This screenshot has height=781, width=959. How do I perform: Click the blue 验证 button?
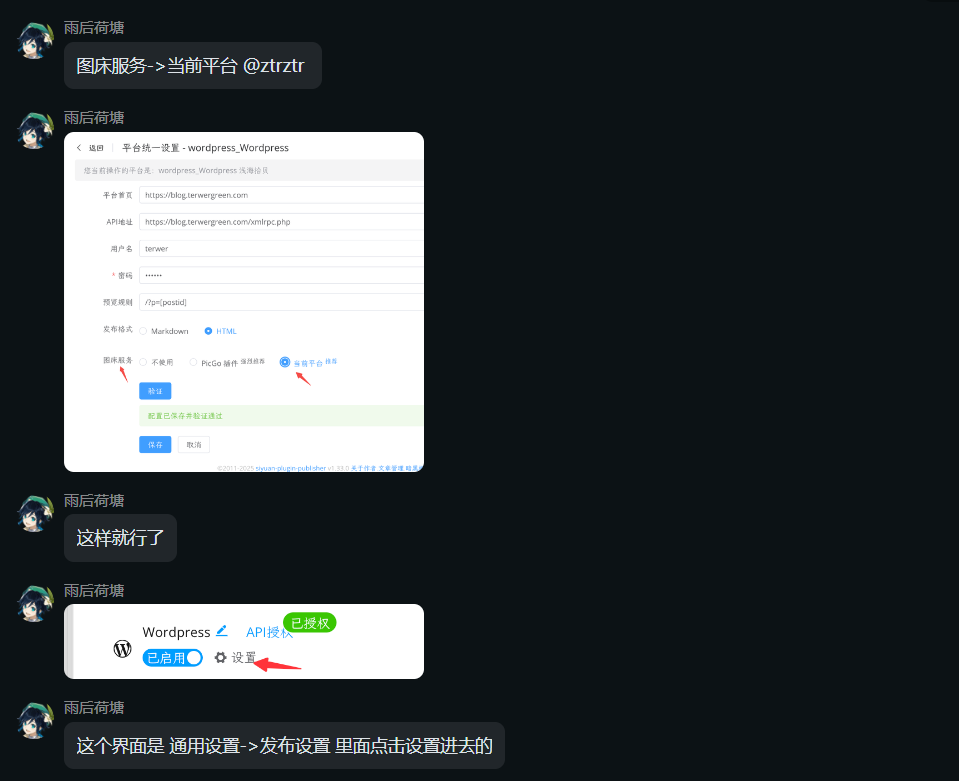coord(155,391)
